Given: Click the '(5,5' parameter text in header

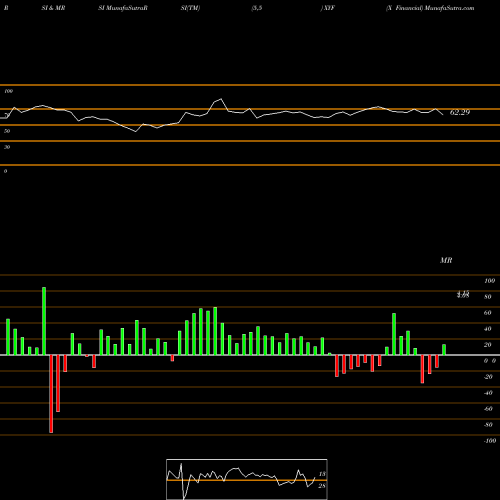Looking at the screenshot, I should (x=257, y=8).
